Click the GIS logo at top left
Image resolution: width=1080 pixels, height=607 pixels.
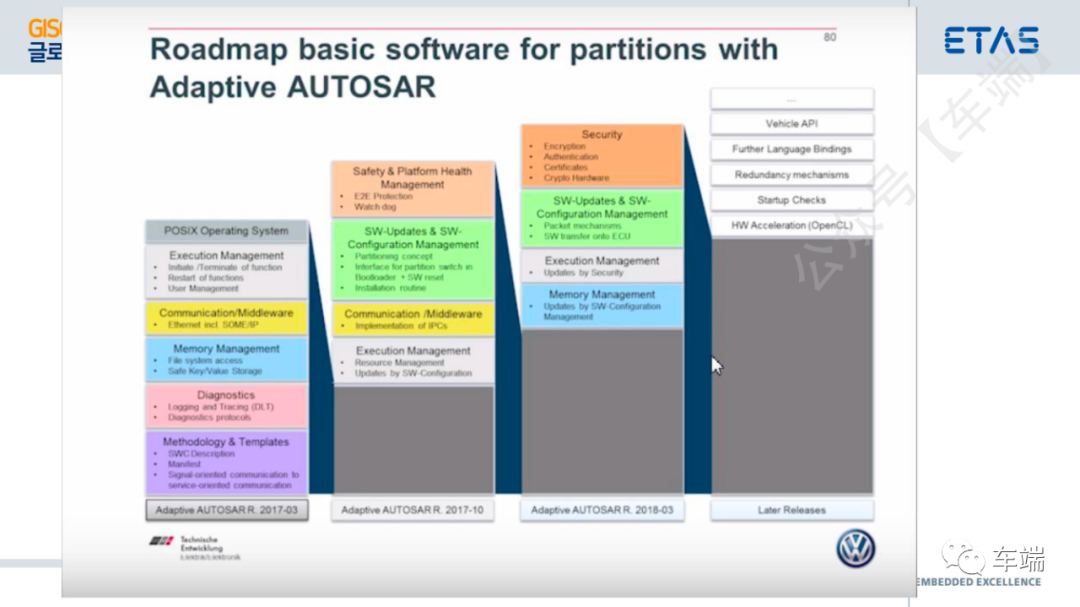coord(45,41)
